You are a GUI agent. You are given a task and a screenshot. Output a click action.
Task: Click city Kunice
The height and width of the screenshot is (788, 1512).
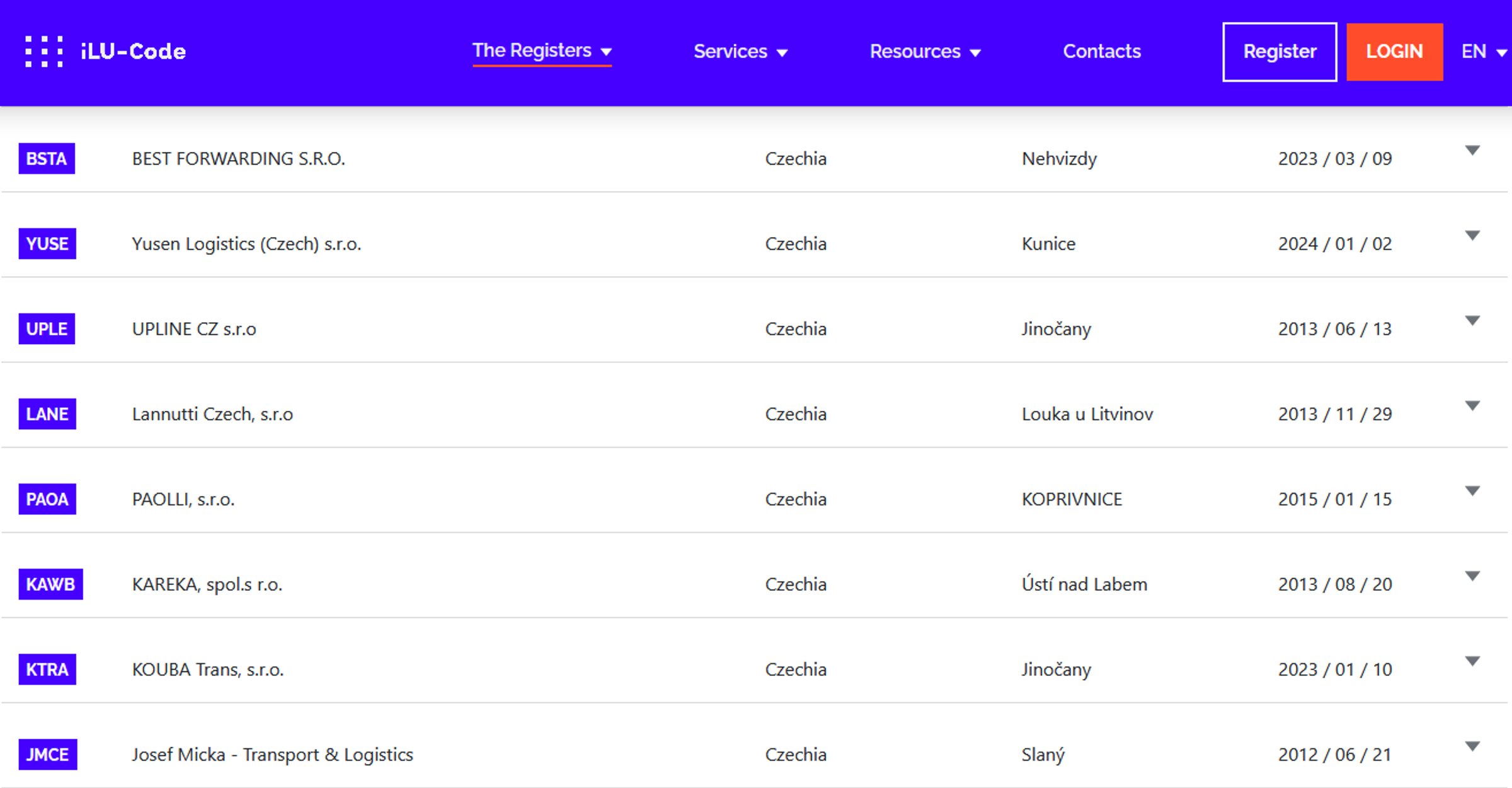pos(1048,244)
